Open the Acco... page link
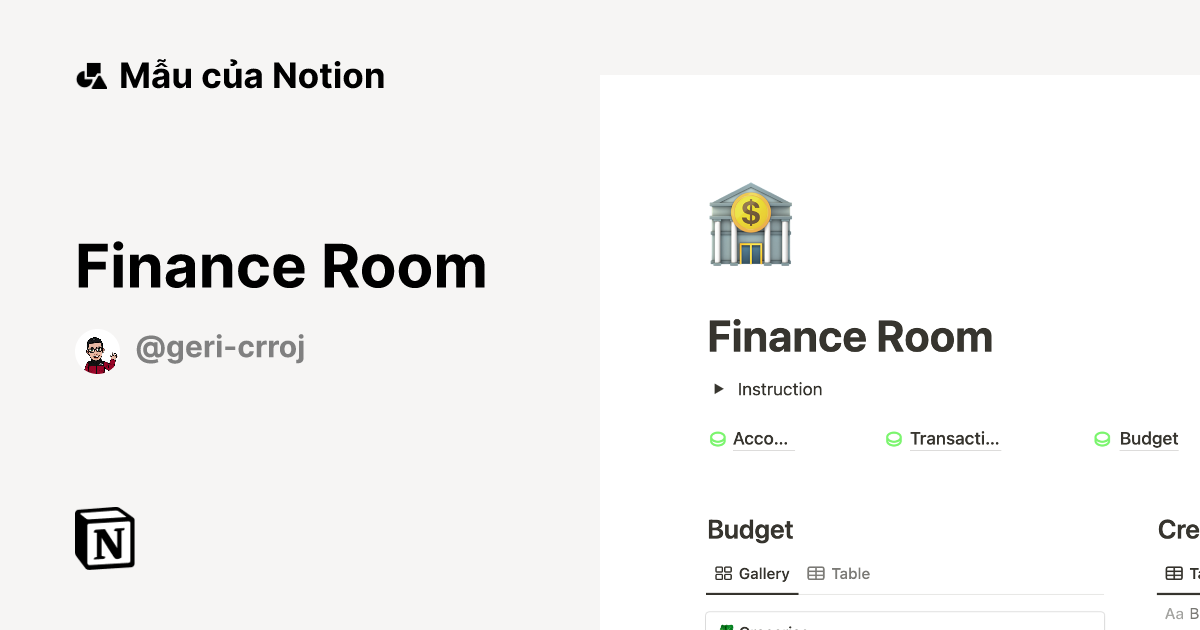This screenshot has height=630, width=1200. pos(761,438)
